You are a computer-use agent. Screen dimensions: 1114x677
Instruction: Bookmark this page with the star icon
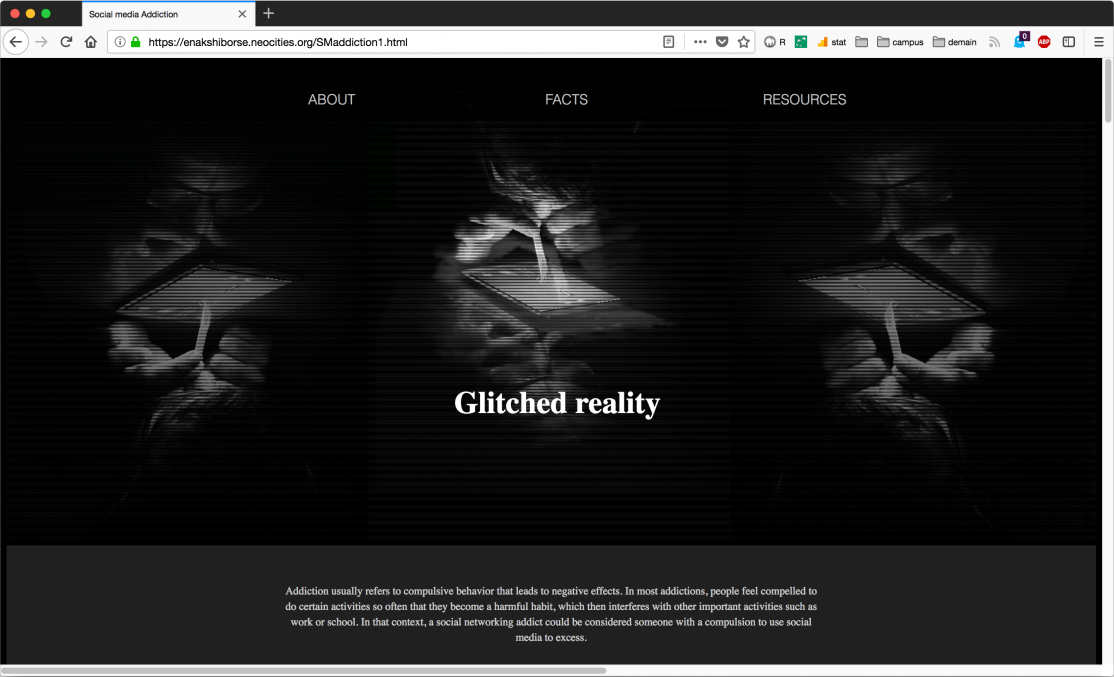point(743,42)
